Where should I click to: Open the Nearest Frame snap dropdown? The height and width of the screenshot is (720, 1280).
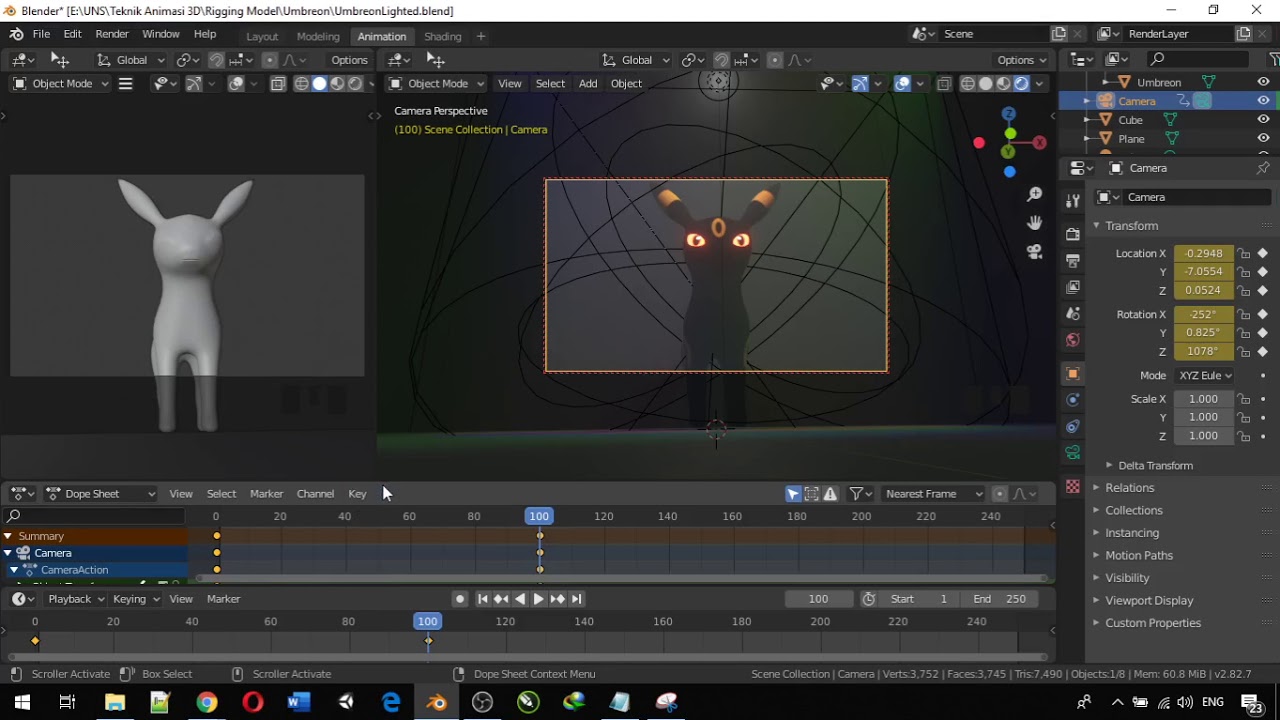(933, 494)
